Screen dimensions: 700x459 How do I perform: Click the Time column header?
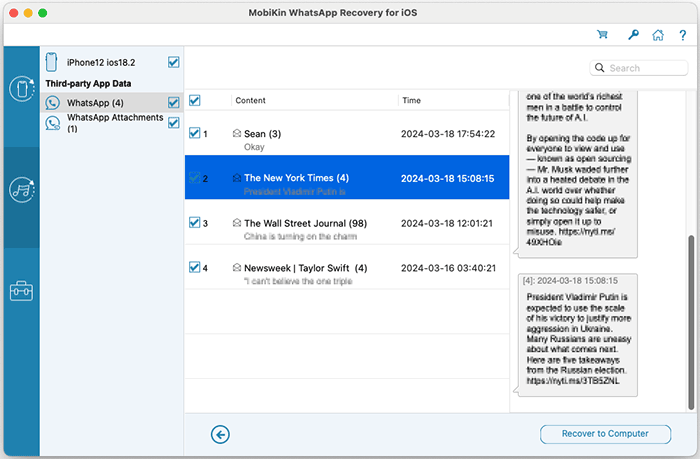click(x=411, y=100)
